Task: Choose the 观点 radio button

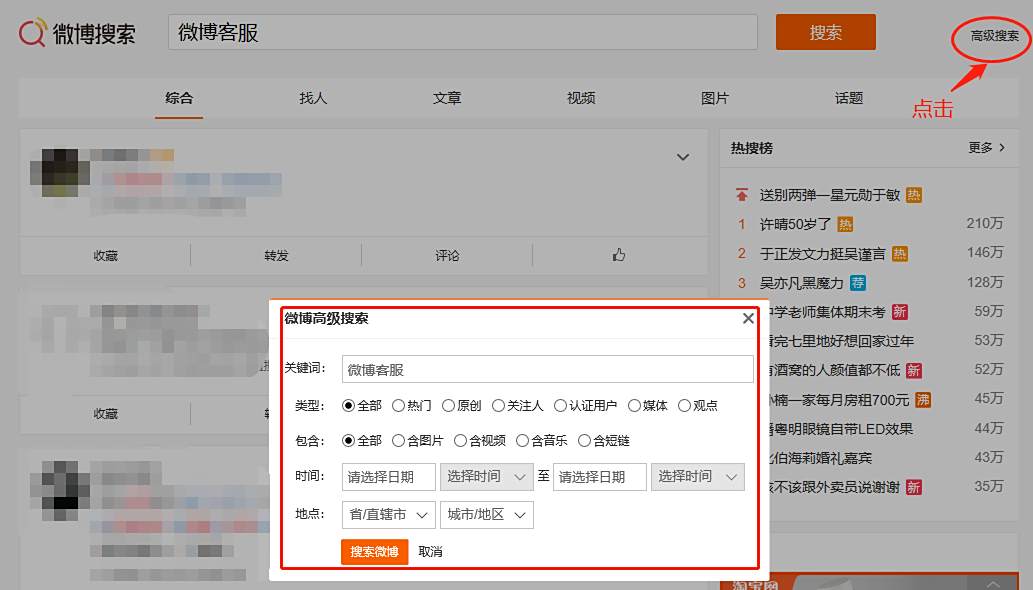Action: coord(684,406)
